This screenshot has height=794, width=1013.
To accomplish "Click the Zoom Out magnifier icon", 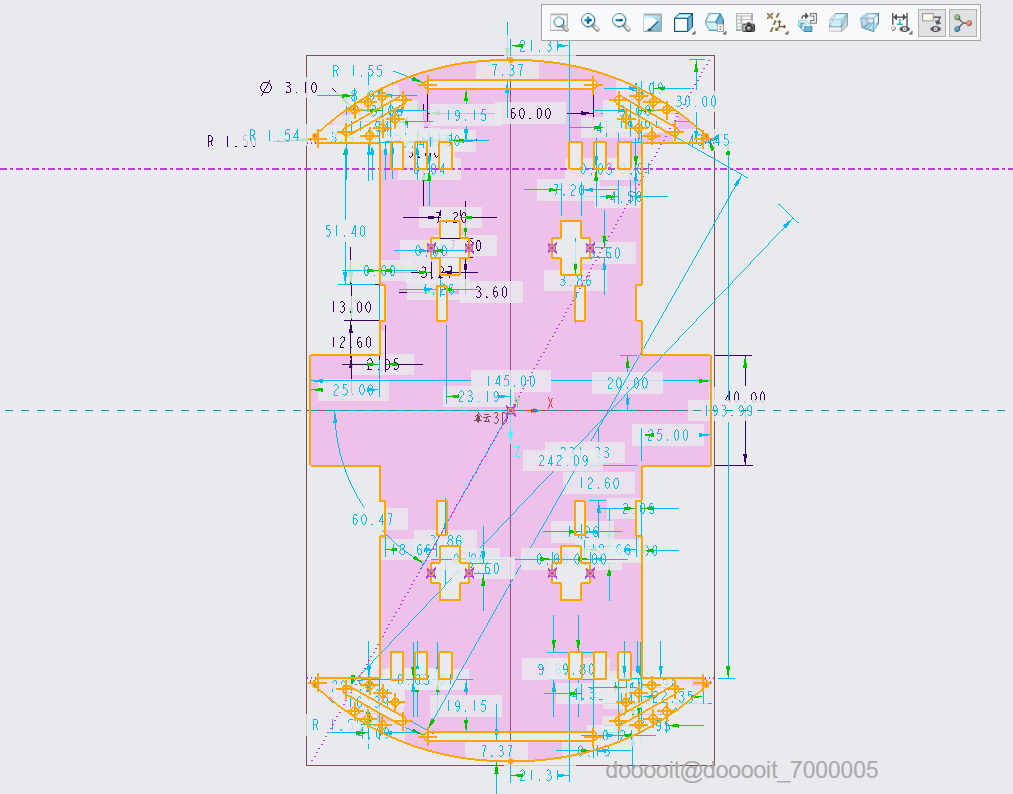I will pyautogui.click(x=621, y=23).
